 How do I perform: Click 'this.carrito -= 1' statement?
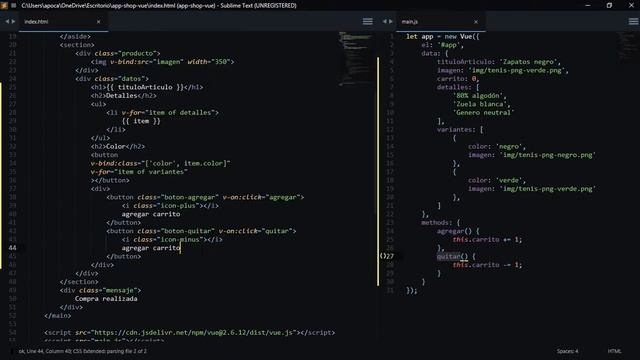click(487, 265)
